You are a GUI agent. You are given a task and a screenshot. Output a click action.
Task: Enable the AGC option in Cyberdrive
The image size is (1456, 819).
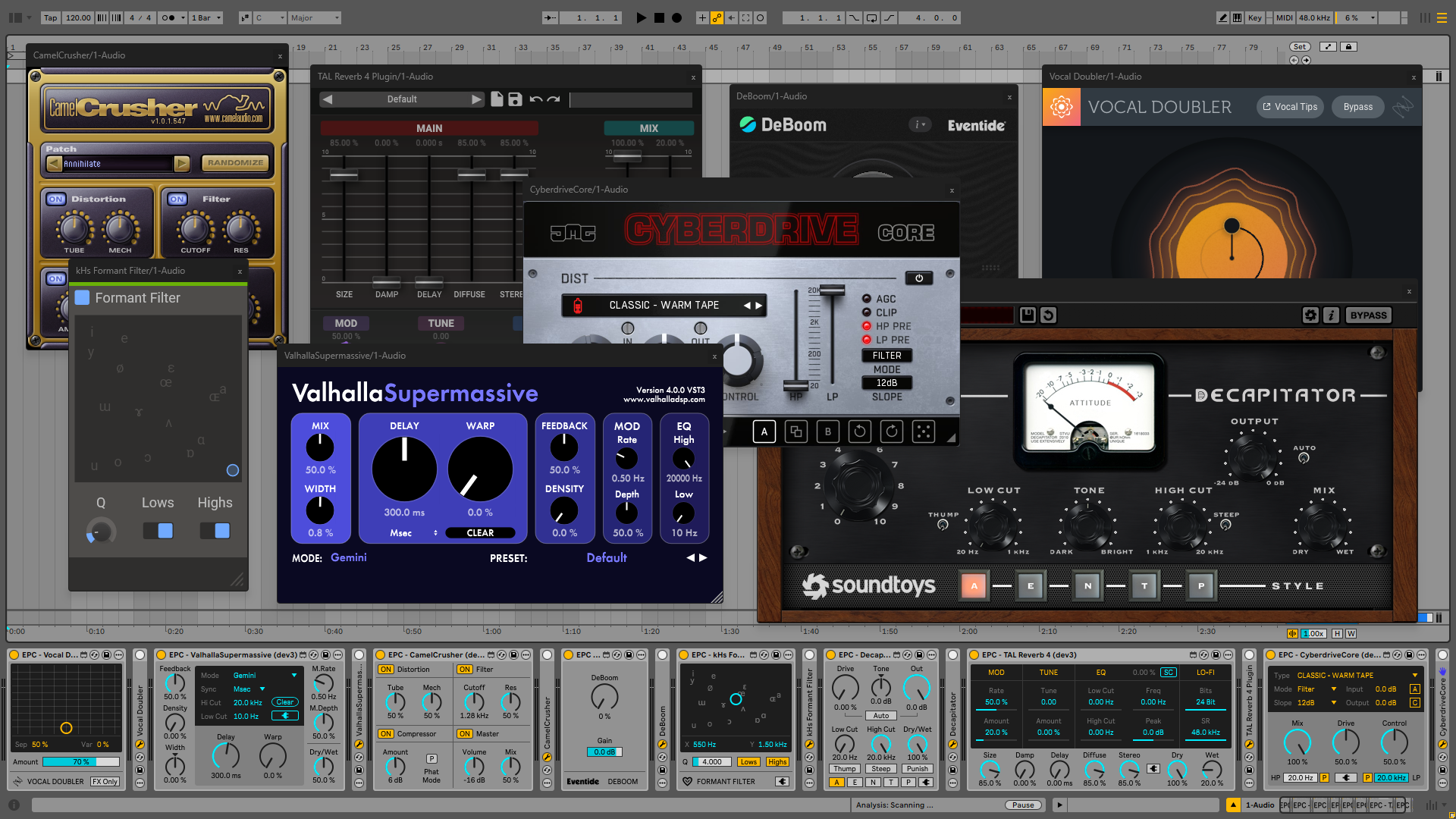(867, 299)
